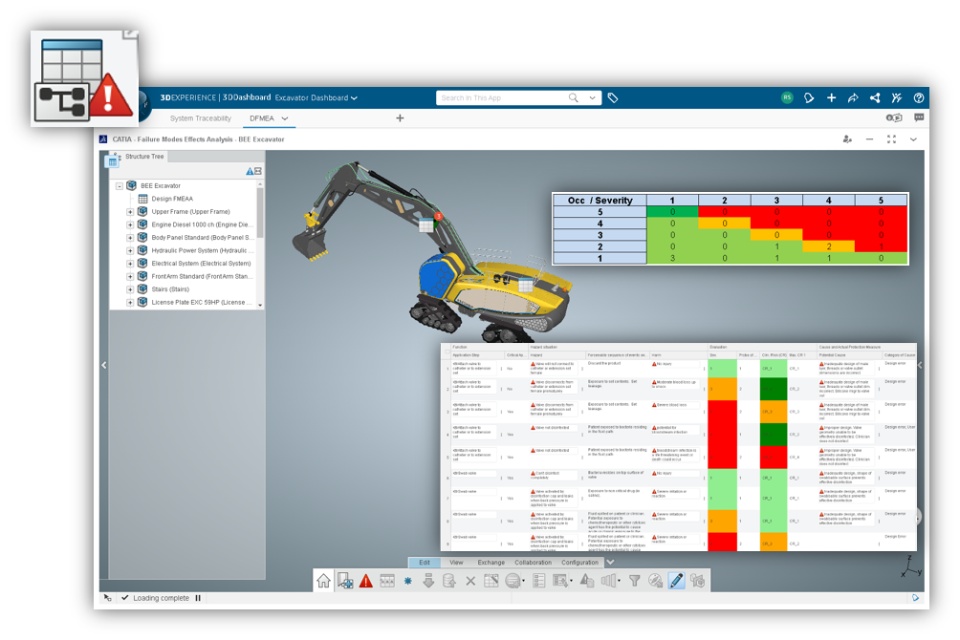Viewport: 960px width, 640px height.
Task: Click the calendar-like table toolbar icon
Action: (x=387, y=581)
